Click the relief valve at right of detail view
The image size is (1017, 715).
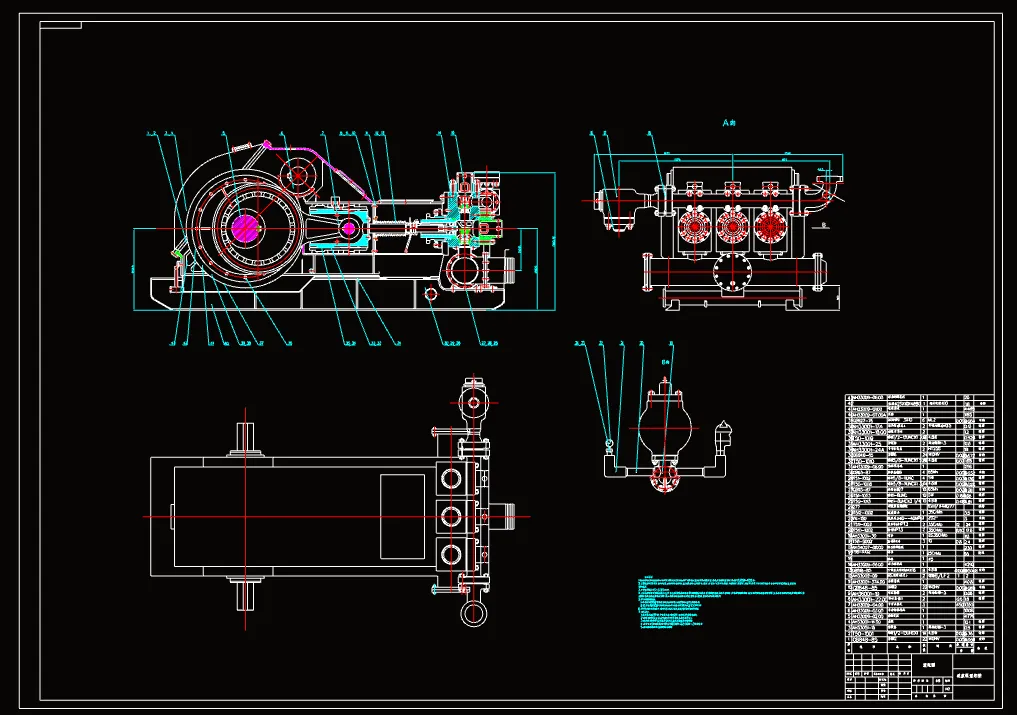(721, 438)
